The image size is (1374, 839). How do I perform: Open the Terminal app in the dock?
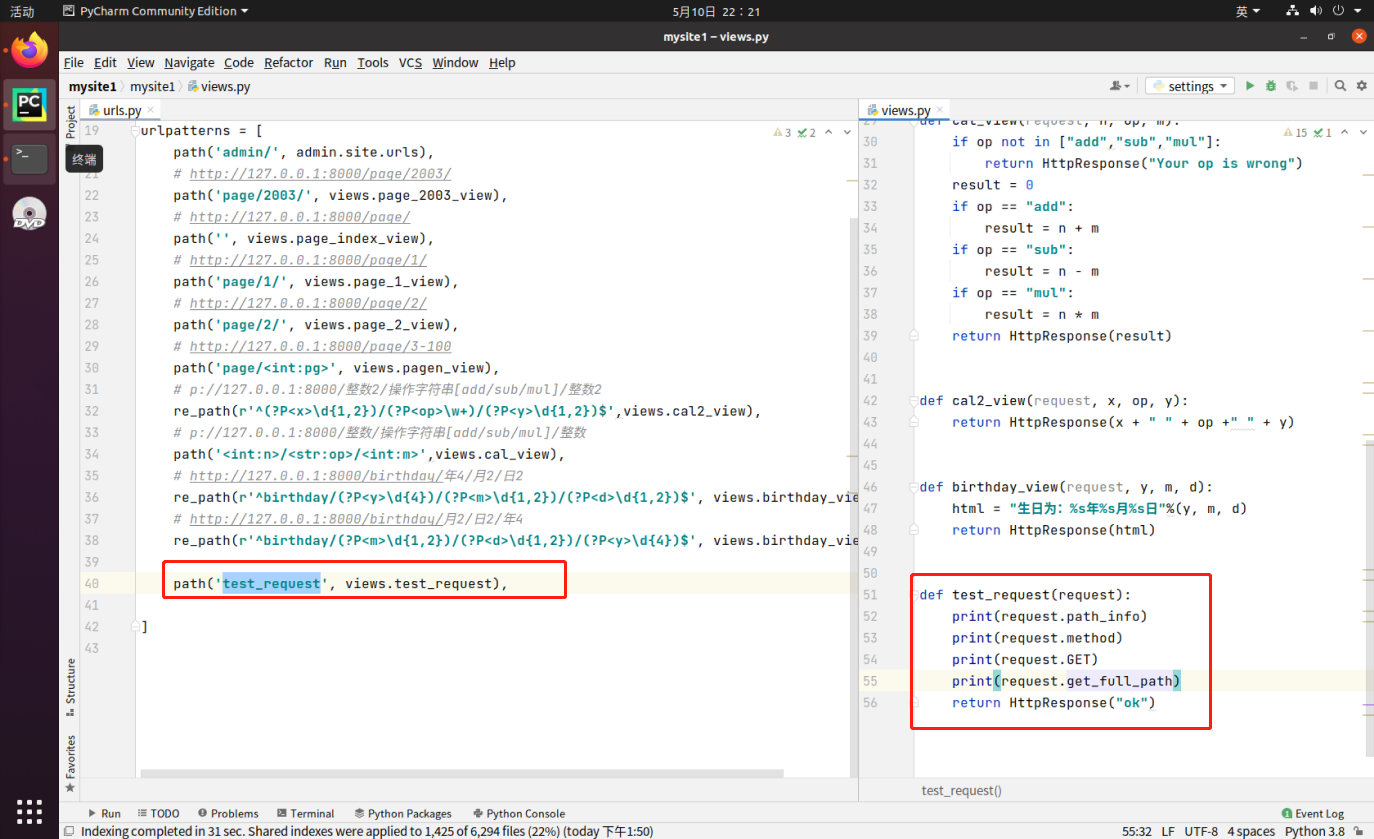pos(30,158)
